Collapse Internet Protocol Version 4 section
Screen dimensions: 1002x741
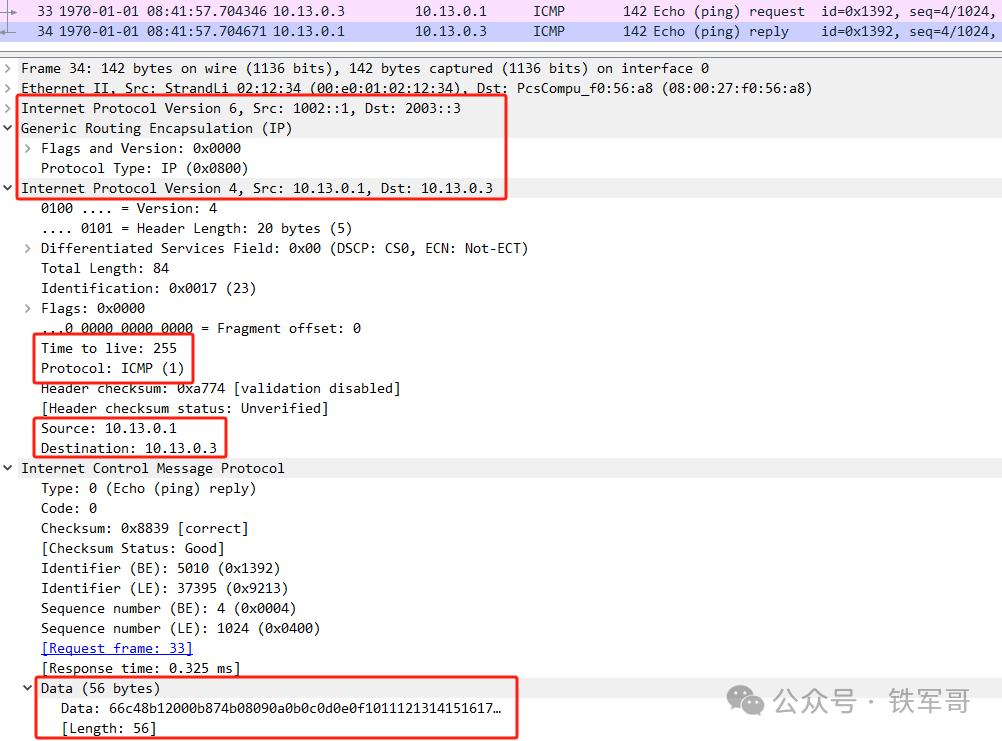pyautogui.click(x=8, y=188)
